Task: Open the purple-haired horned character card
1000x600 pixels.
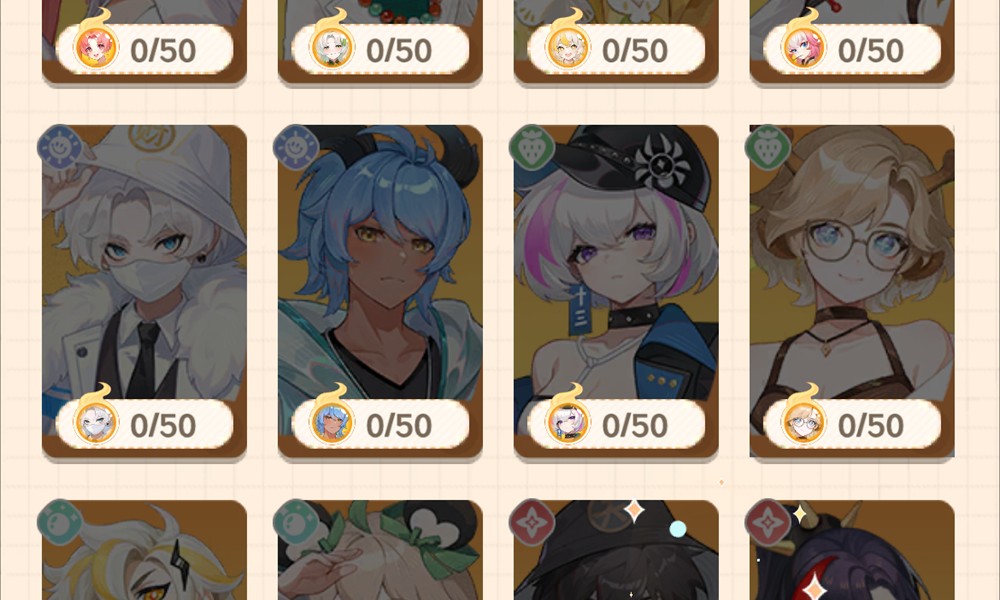Action: point(852,550)
